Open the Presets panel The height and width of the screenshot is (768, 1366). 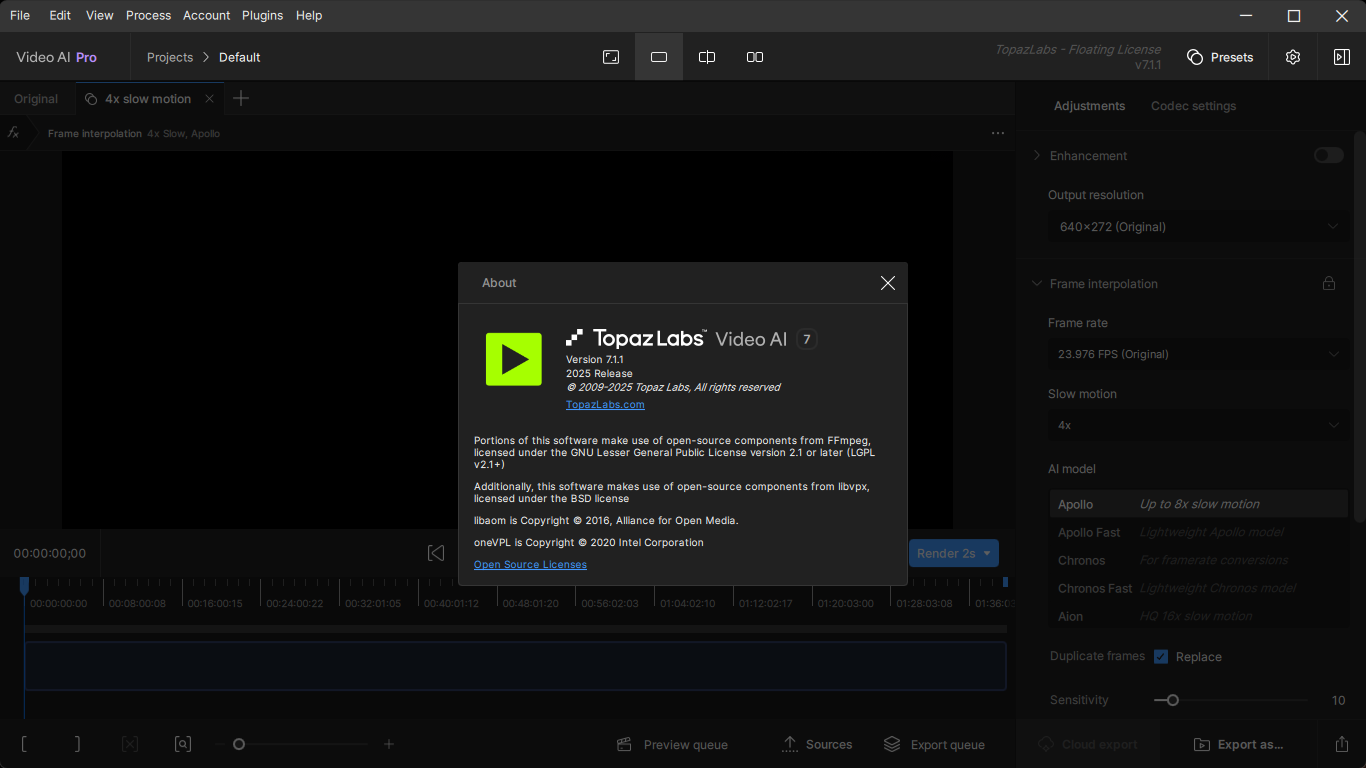tap(1220, 57)
